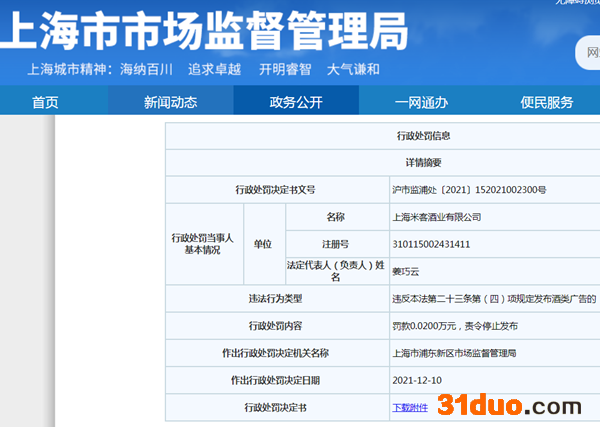This screenshot has height=427, width=600.
Task: Click the penalty content 罚款0.0200万元 cell
Action: pos(454,325)
